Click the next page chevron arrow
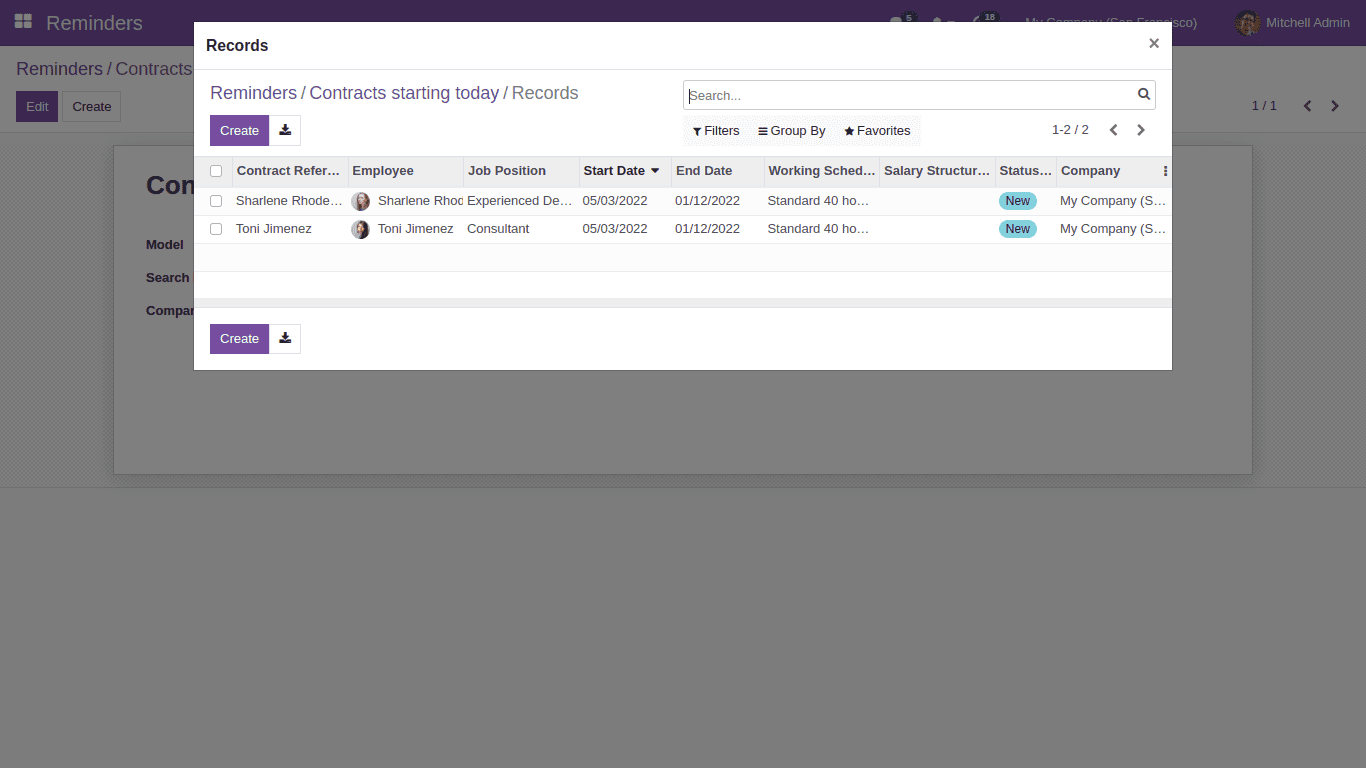1366x768 pixels. [1140, 130]
